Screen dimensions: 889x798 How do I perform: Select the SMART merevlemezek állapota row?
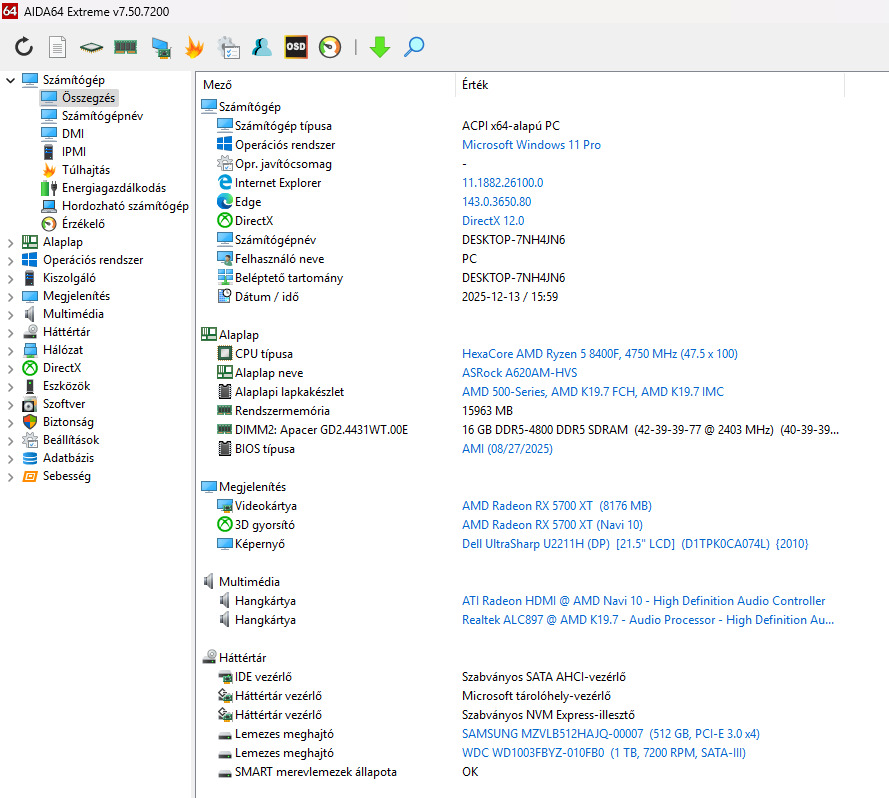pyautogui.click(x=520, y=772)
